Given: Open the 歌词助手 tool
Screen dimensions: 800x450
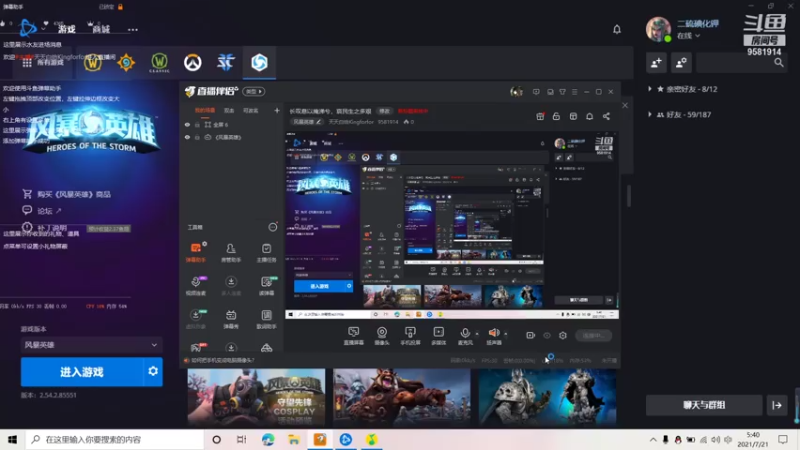Looking at the screenshot, I should [x=266, y=319].
